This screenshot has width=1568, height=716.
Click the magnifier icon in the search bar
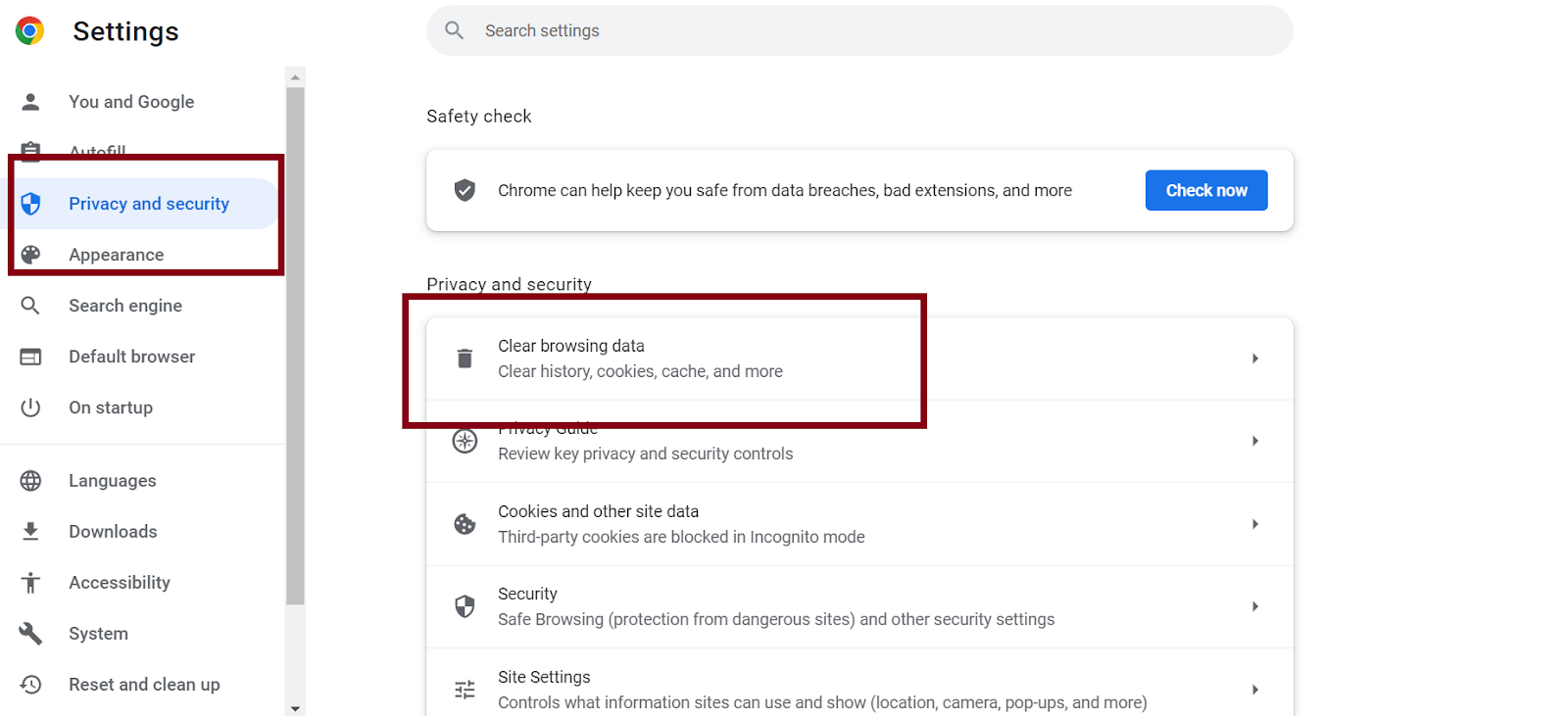[455, 30]
